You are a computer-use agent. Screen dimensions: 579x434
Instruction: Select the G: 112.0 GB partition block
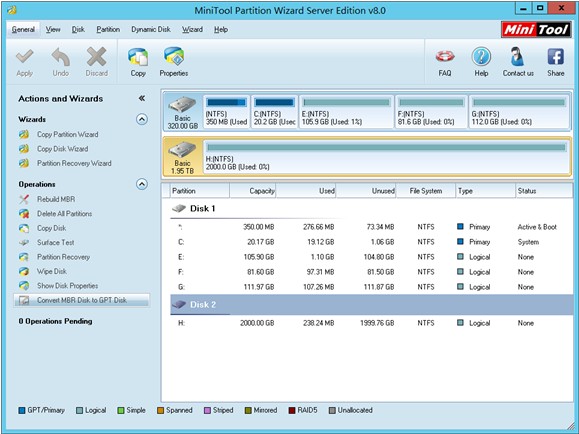[x=519, y=112]
